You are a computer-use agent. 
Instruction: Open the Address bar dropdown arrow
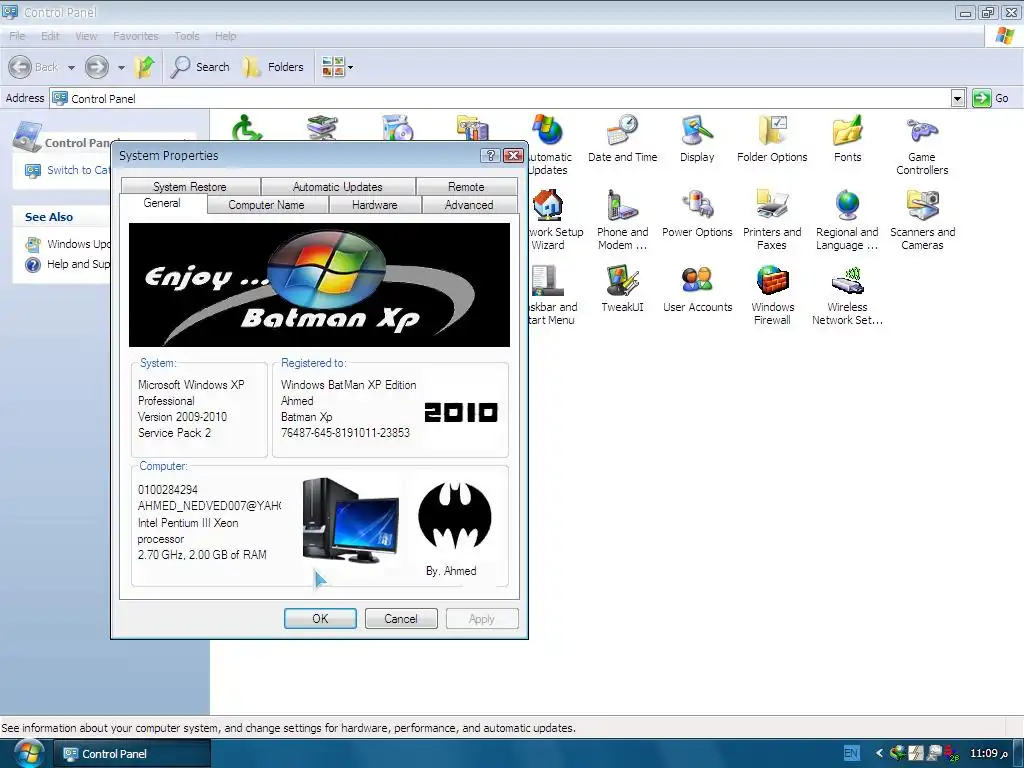click(957, 99)
